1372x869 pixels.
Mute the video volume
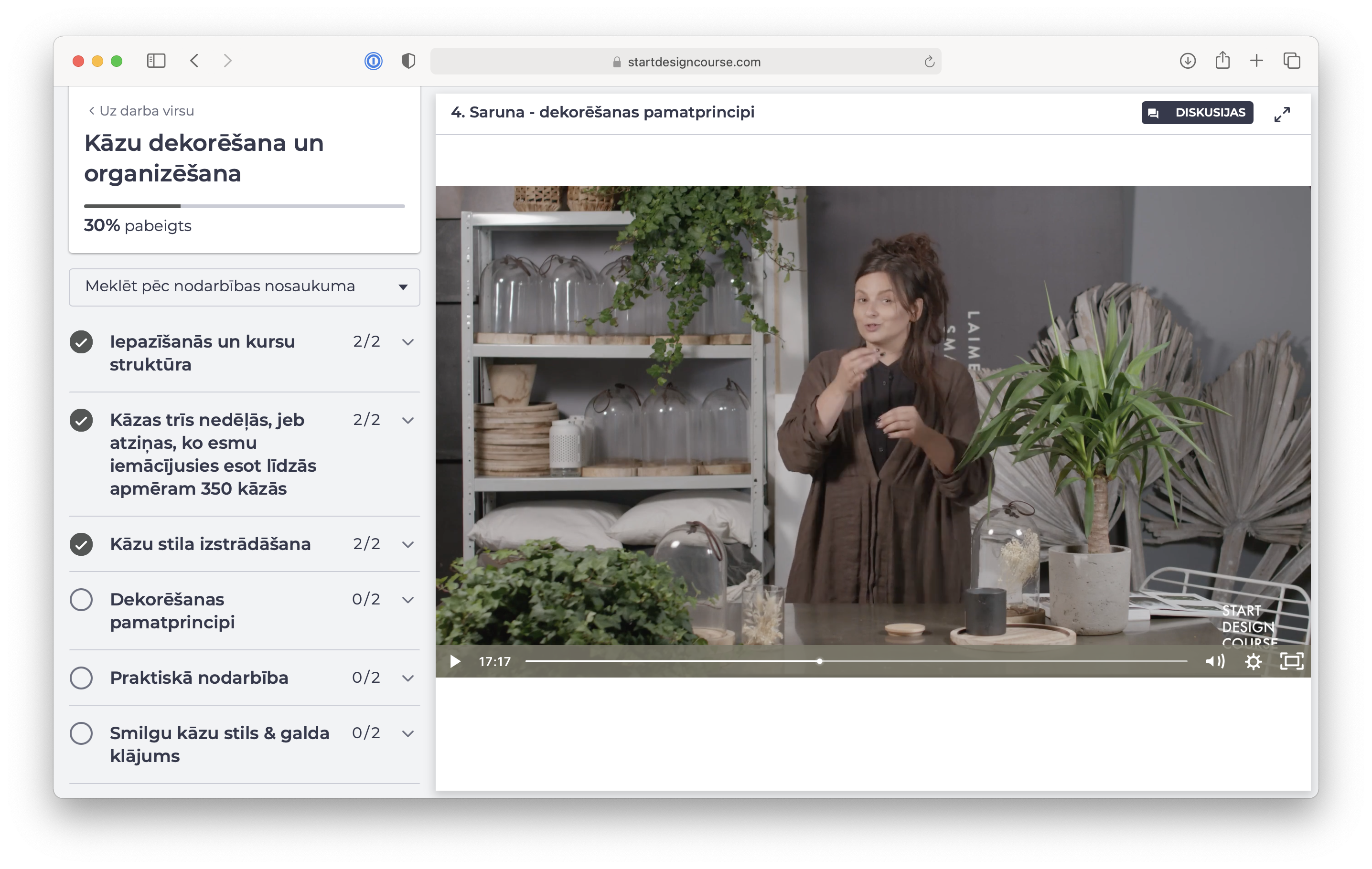click(x=1214, y=661)
